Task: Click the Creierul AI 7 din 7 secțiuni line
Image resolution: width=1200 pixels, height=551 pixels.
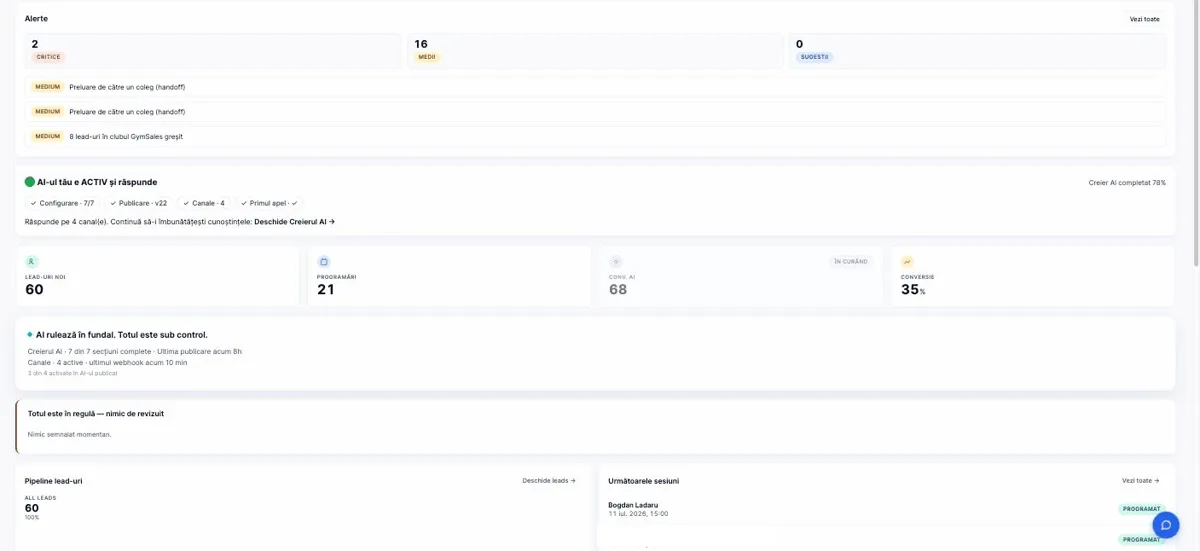Action: [135, 351]
